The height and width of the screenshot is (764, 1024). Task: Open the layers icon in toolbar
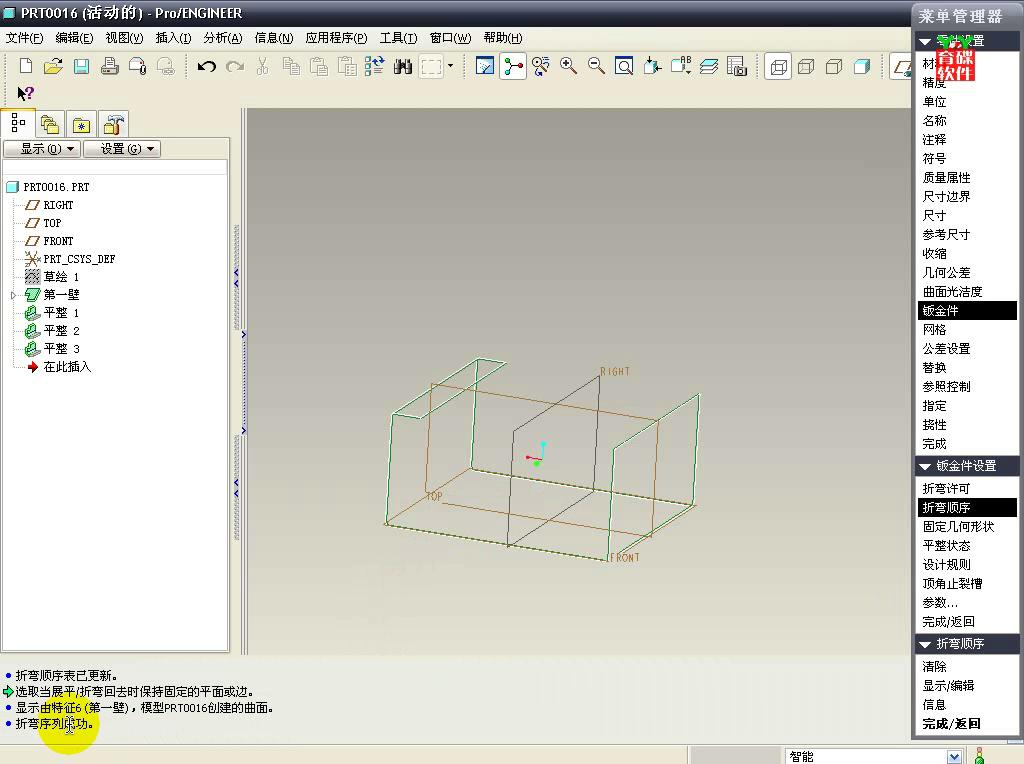(x=709, y=66)
